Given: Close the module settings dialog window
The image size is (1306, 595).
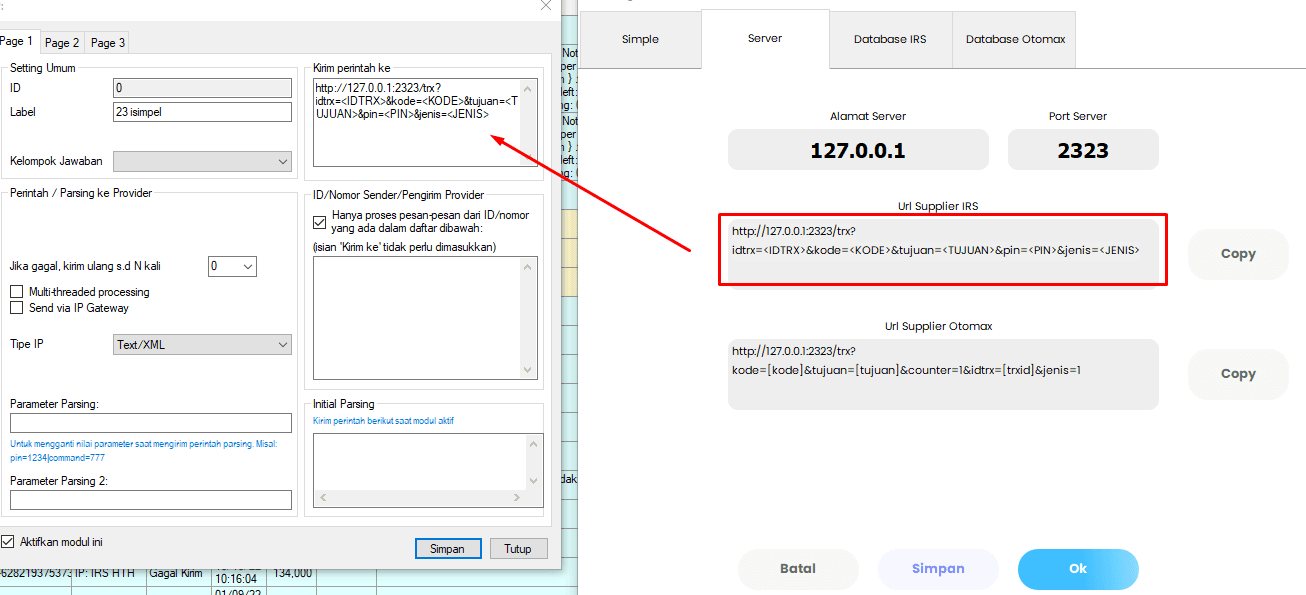Looking at the screenshot, I should pyautogui.click(x=545, y=6).
